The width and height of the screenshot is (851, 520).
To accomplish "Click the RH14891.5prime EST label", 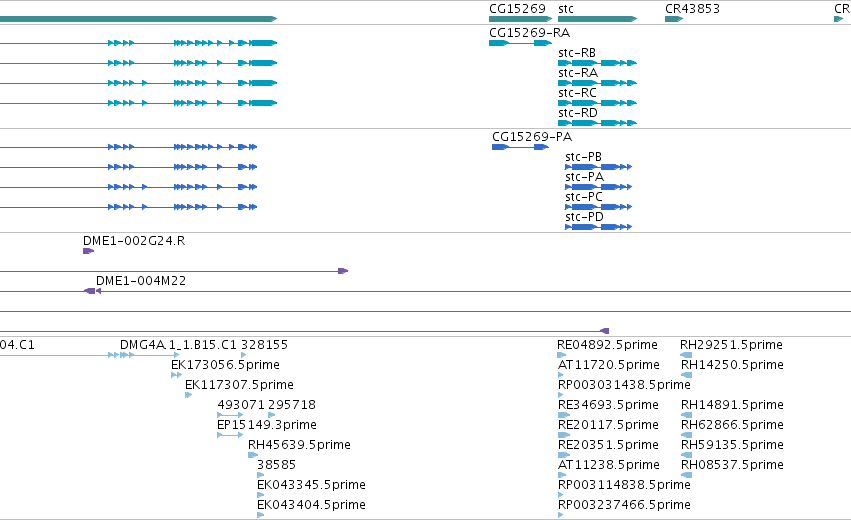I will click(x=732, y=405).
